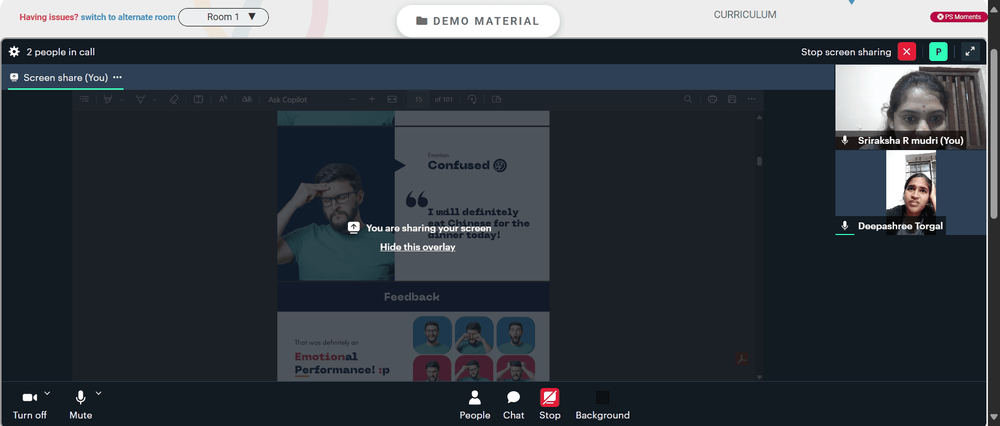The height and width of the screenshot is (426, 1000).
Task: Zoom in the PDF with plus
Action: [372, 99]
